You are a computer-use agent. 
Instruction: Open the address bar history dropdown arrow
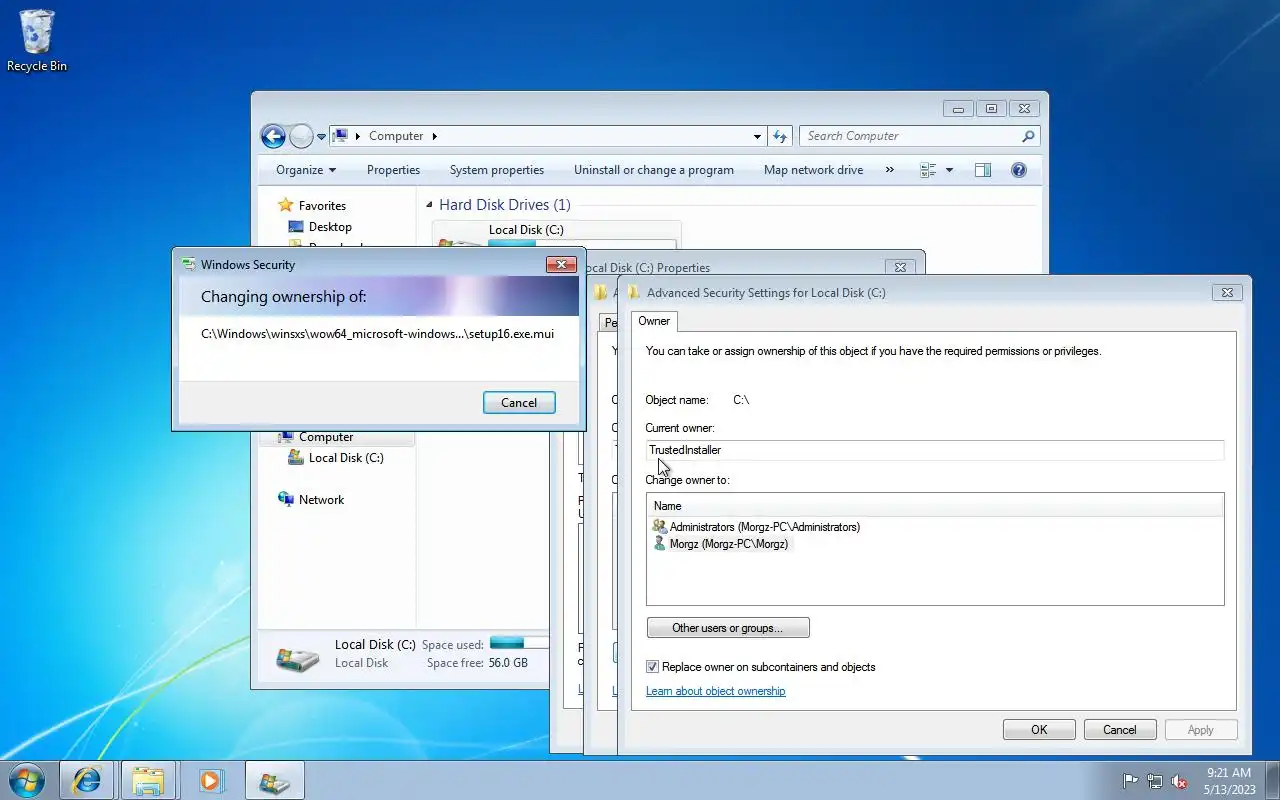(757, 136)
